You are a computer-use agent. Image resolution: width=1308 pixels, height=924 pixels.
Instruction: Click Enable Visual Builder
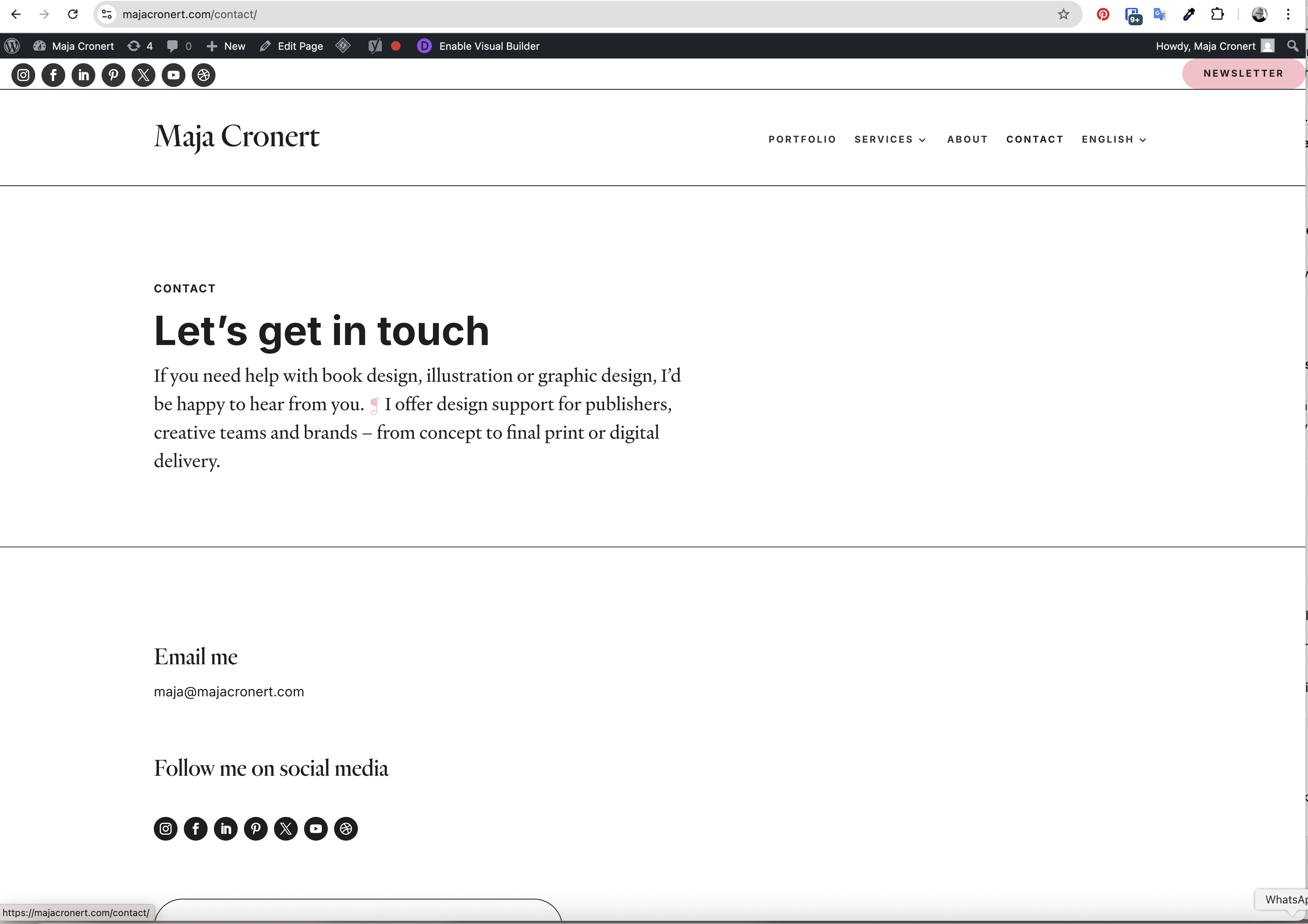[489, 46]
